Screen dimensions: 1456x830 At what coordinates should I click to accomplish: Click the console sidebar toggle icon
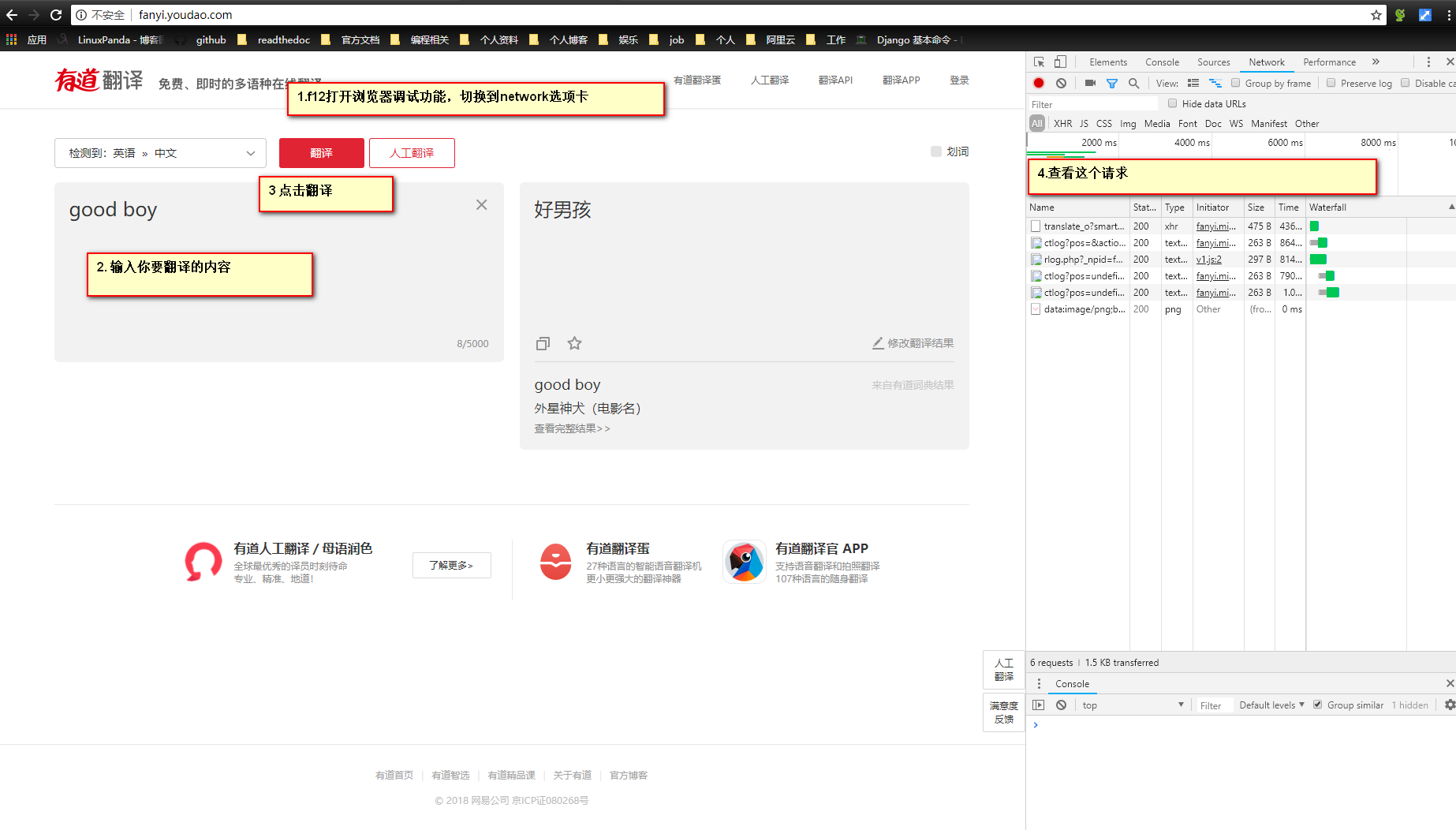tap(1039, 705)
